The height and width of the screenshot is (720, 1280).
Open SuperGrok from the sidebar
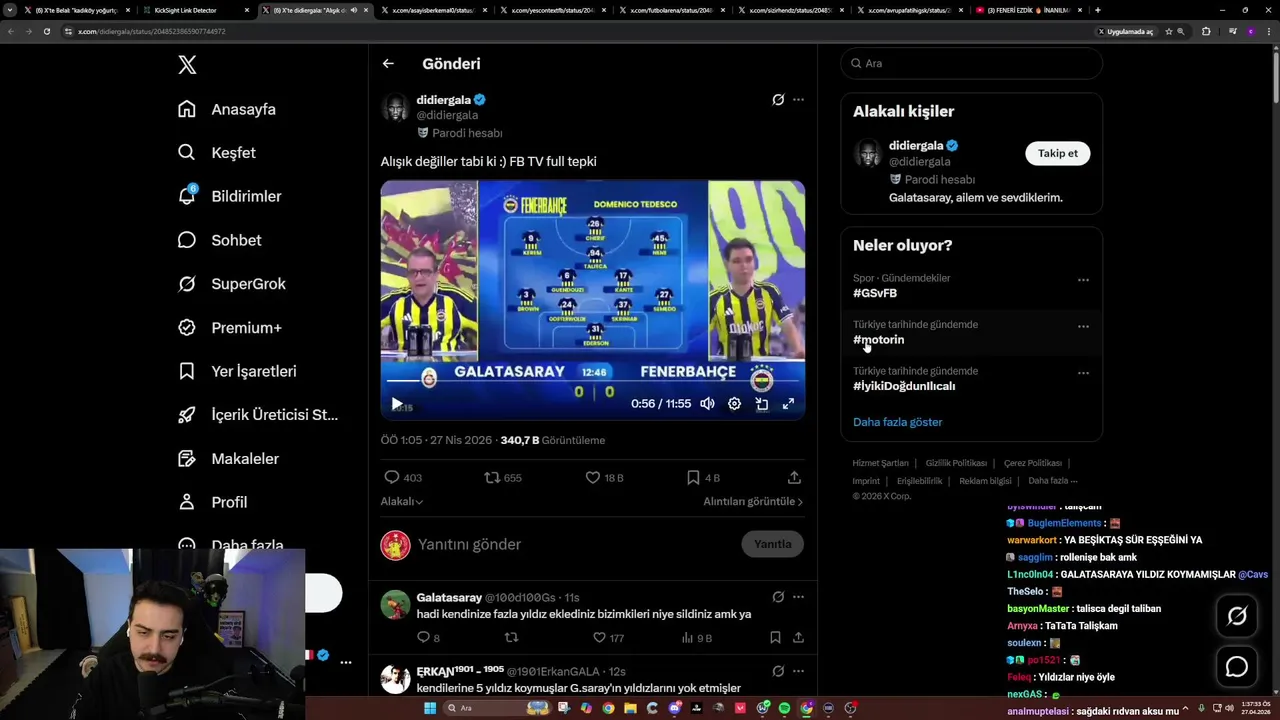[231, 284]
